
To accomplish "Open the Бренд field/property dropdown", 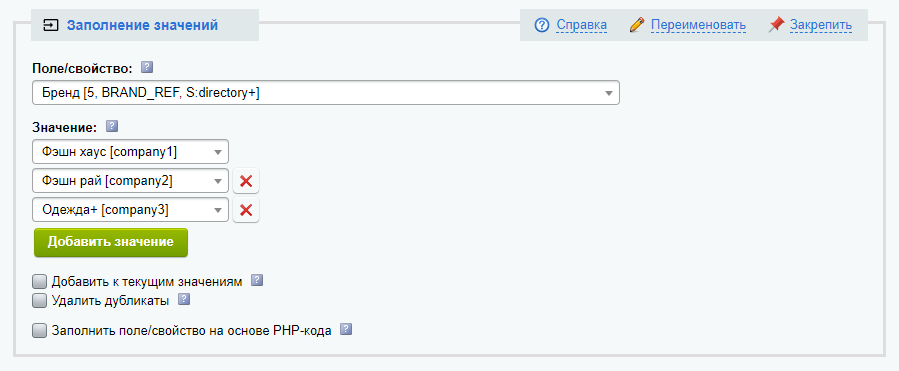I will pos(326,93).
